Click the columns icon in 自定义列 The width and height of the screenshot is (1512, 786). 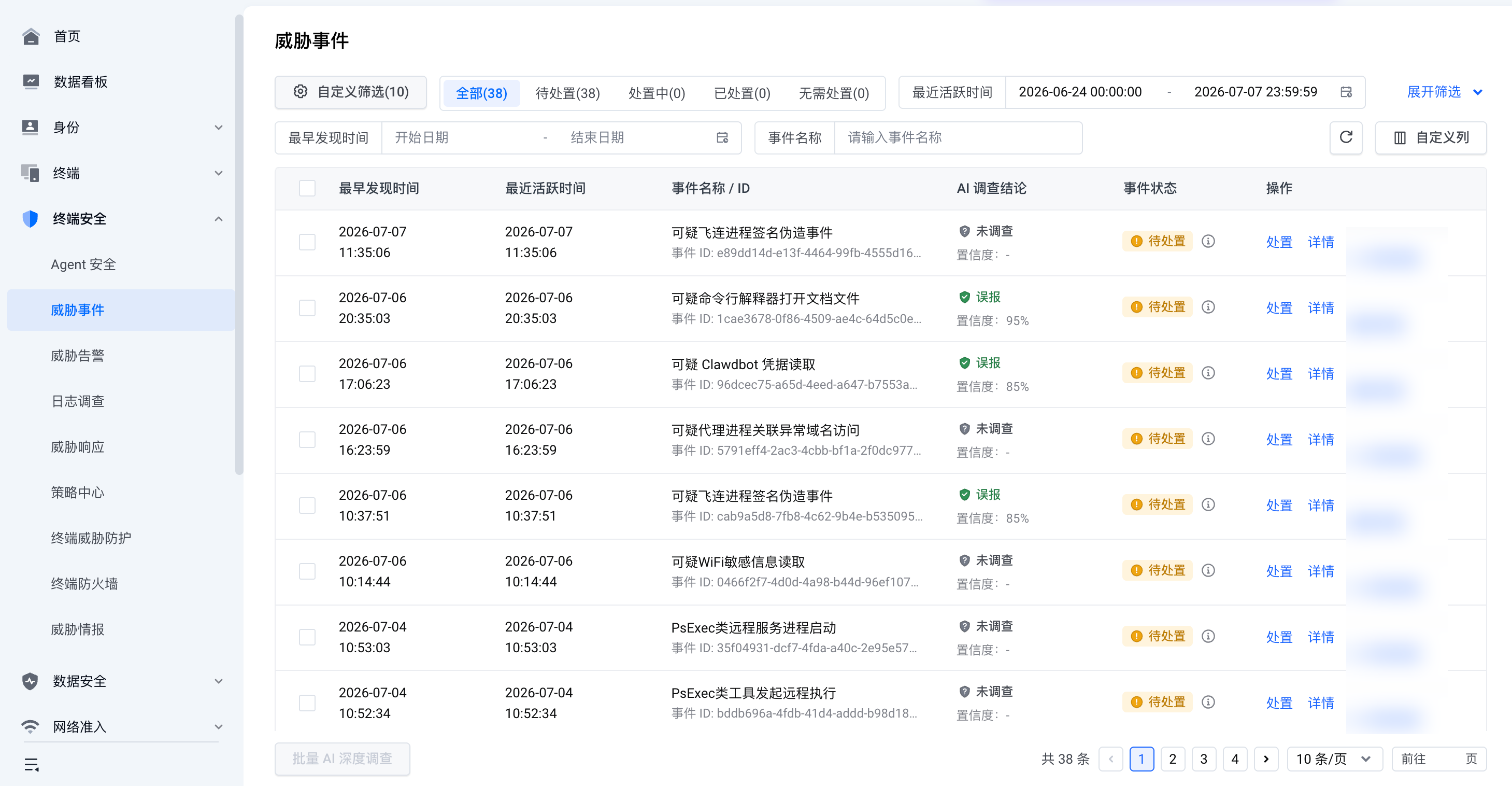1400,138
